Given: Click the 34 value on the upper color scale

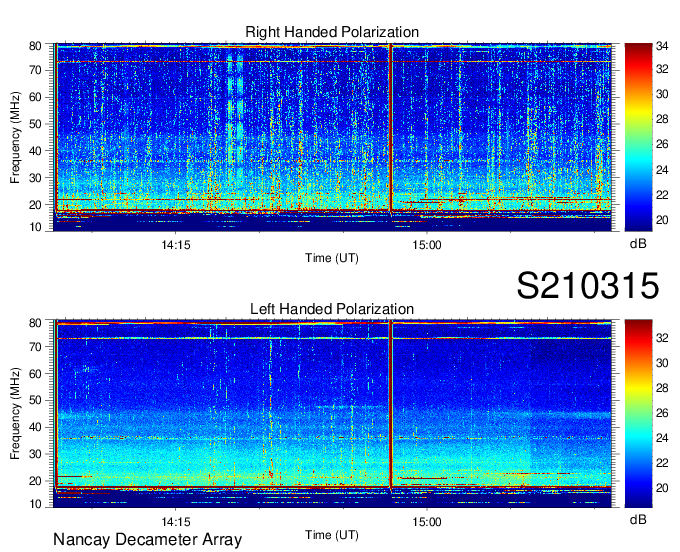Looking at the screenshot, I should click(x=662, y=46).
